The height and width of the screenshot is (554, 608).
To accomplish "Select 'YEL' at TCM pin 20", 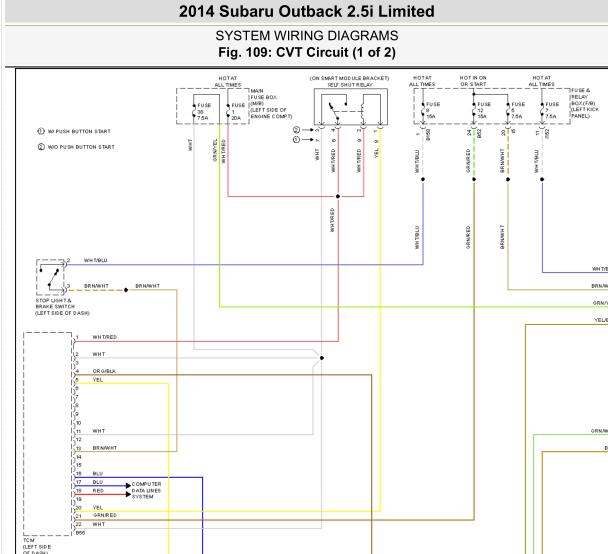I will (x=98, y=508).
